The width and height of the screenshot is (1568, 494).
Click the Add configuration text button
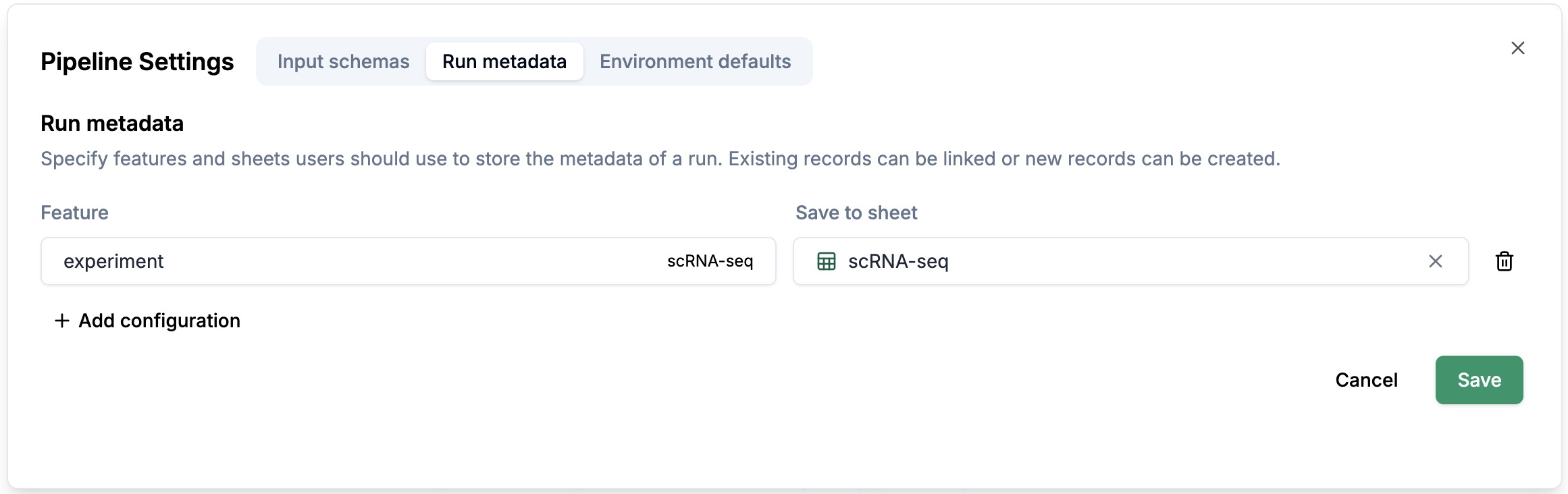(159, 321)
